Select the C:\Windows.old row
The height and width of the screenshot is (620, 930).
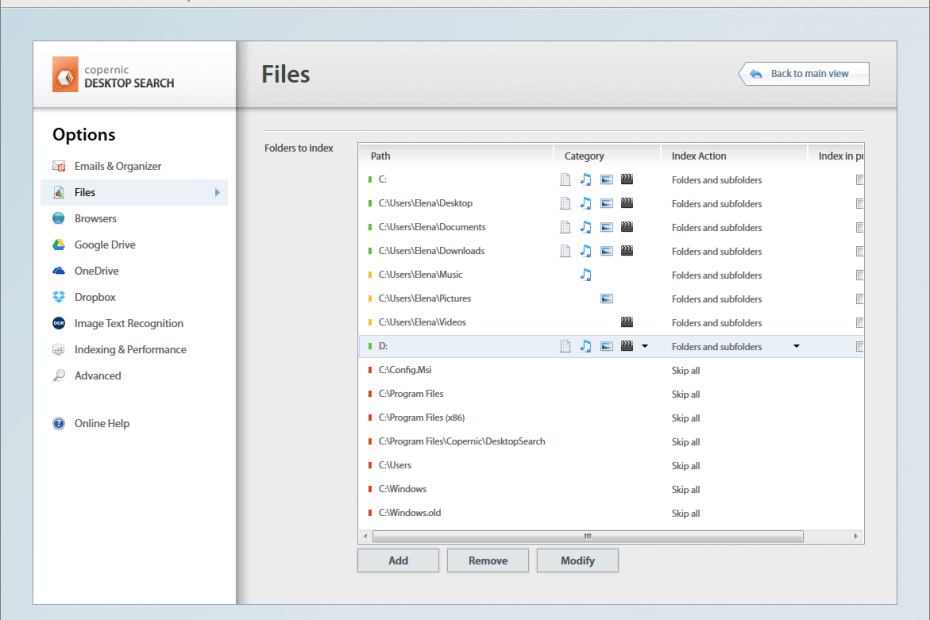(x=611, y=513)
